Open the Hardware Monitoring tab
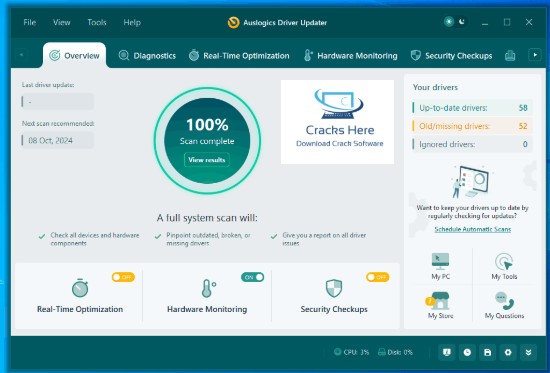 point(350,55)
